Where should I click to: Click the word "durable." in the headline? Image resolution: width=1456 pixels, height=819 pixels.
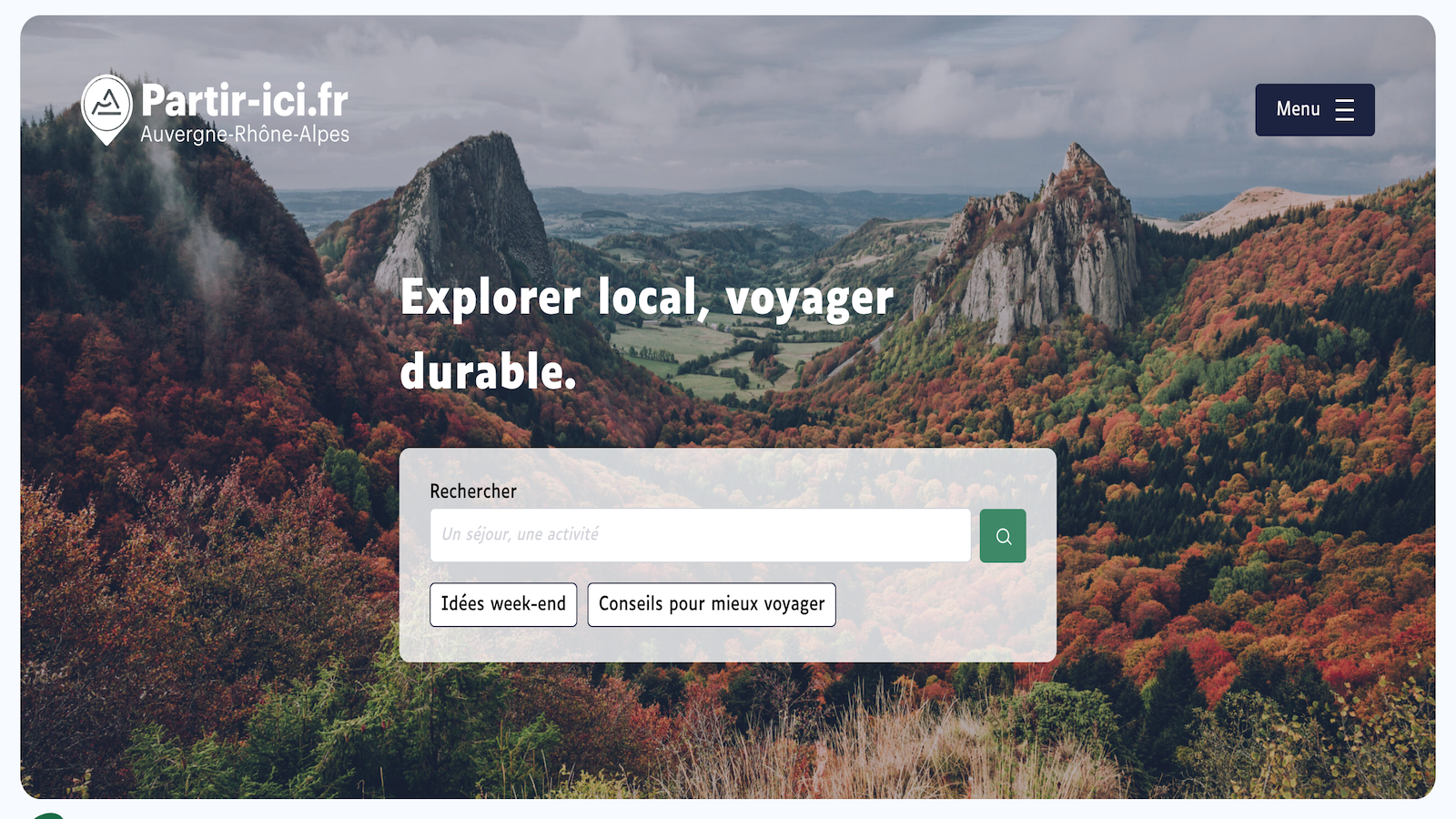(489, 371)
